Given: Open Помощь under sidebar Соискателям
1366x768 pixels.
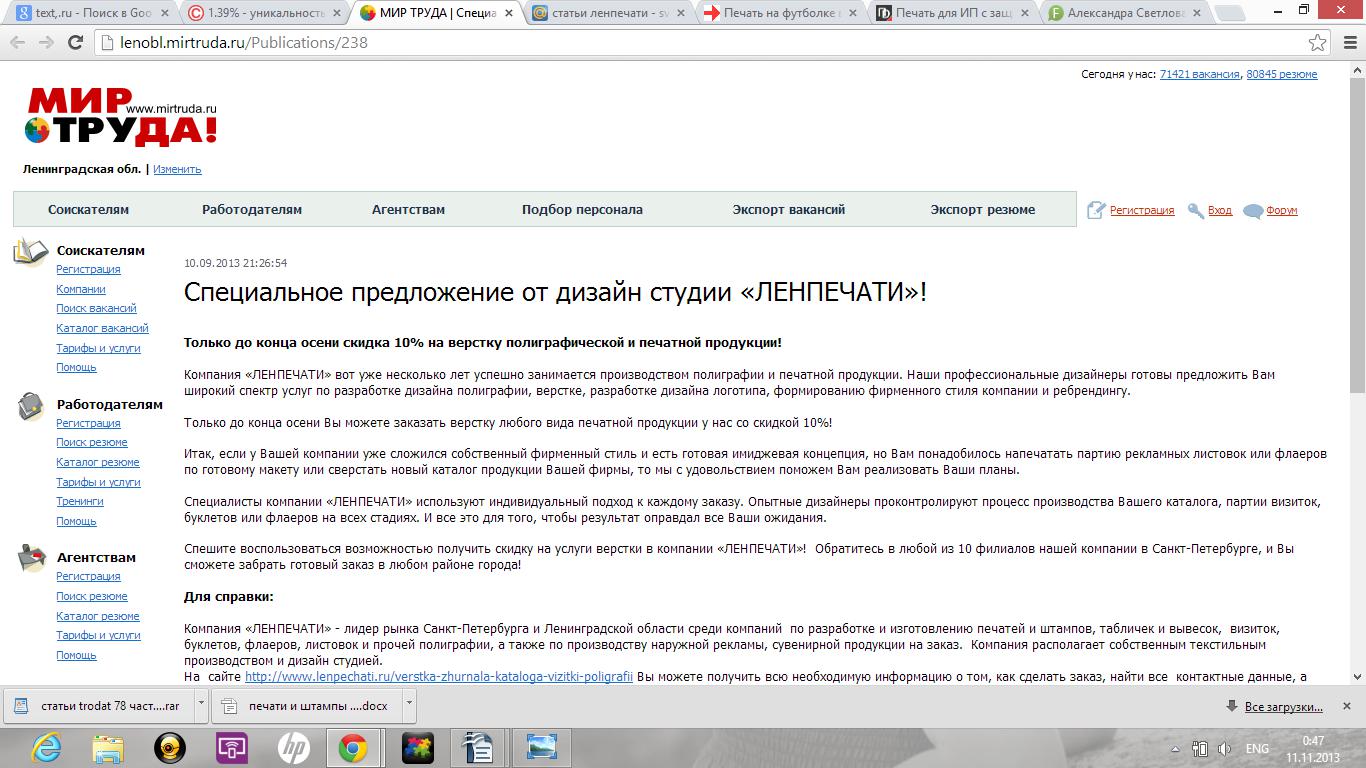Looking at the screenshot, I should coord(76,368).
